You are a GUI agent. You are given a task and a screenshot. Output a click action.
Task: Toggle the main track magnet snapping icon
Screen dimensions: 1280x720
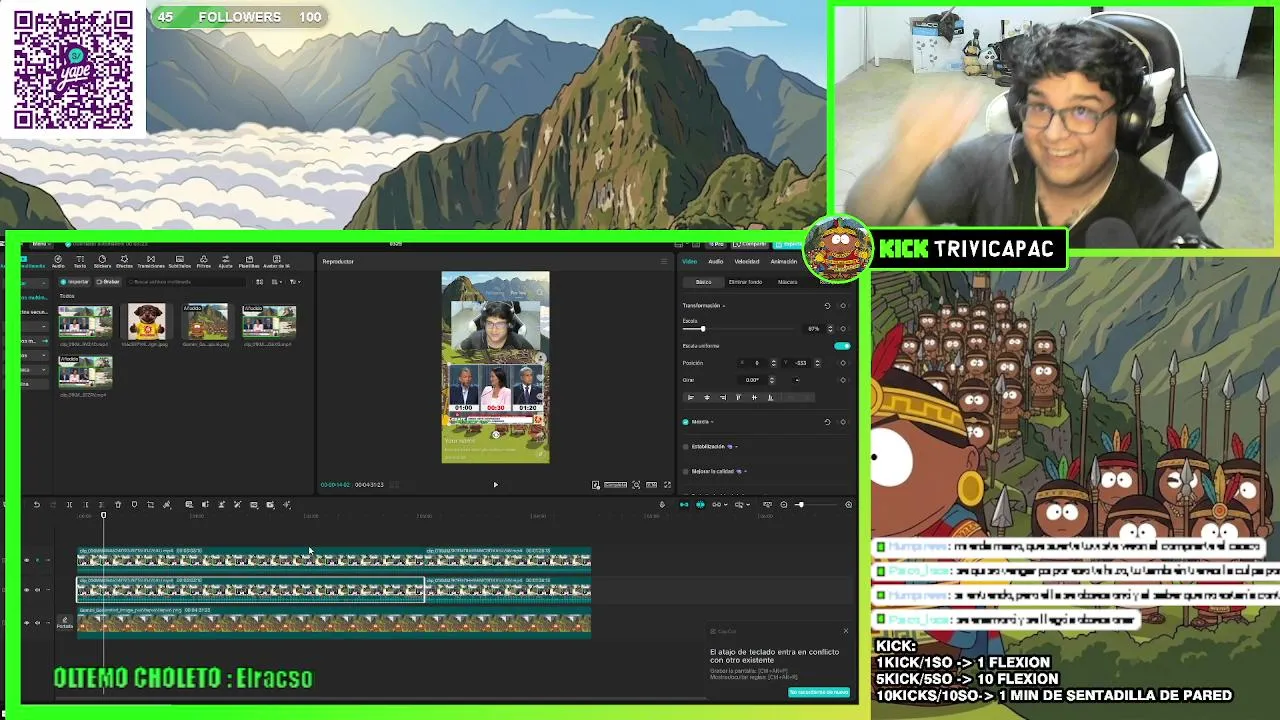click(x=684, y=504)
